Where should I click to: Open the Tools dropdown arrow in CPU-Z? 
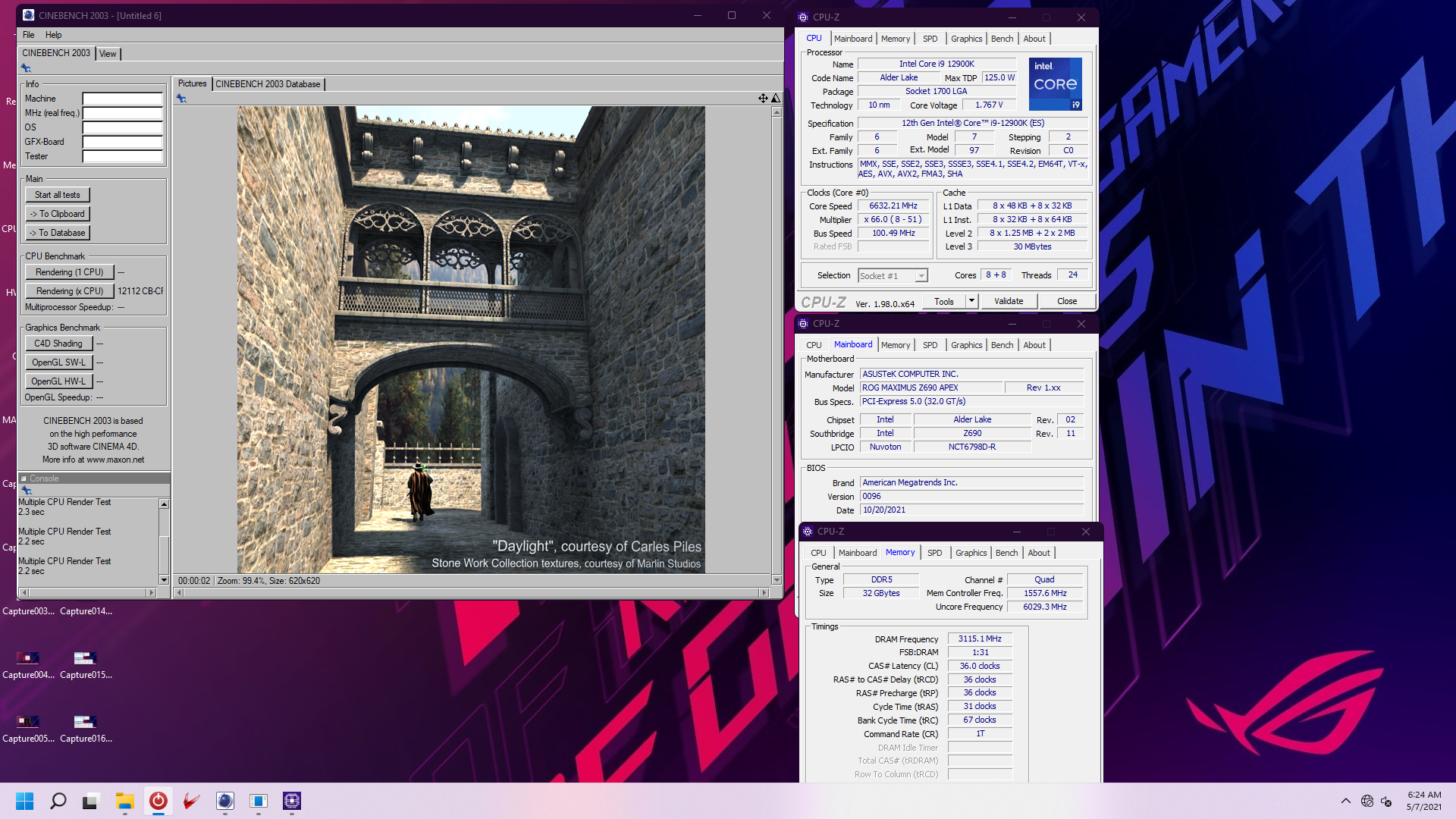[x=971, y=301]
